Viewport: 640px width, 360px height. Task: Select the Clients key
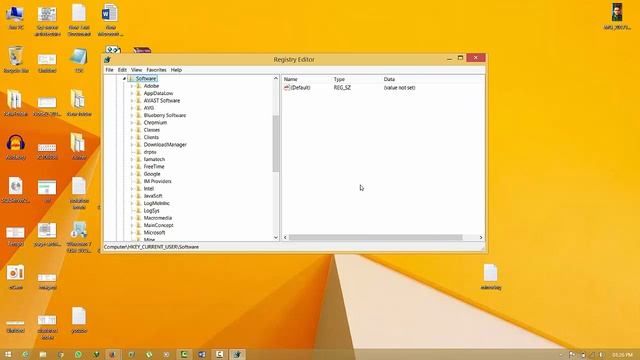151,138
